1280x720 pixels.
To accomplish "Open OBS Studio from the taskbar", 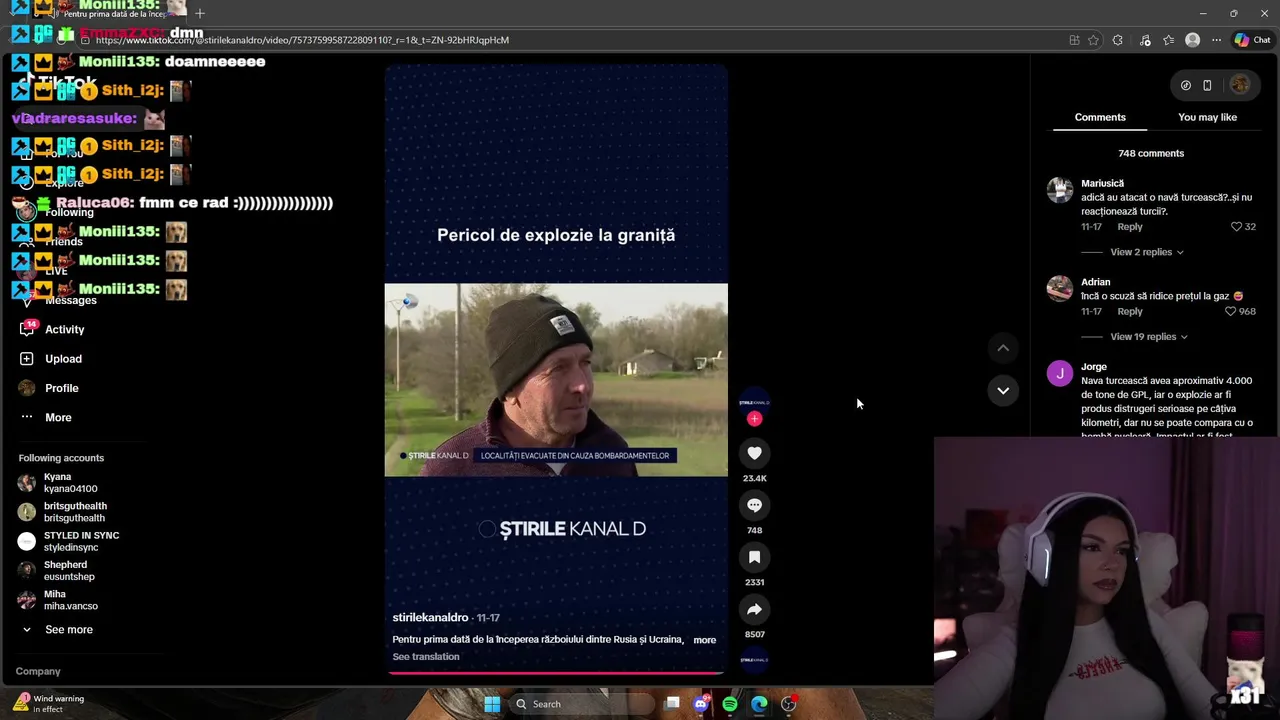I will pyautogui.click(x=789, y=704).
